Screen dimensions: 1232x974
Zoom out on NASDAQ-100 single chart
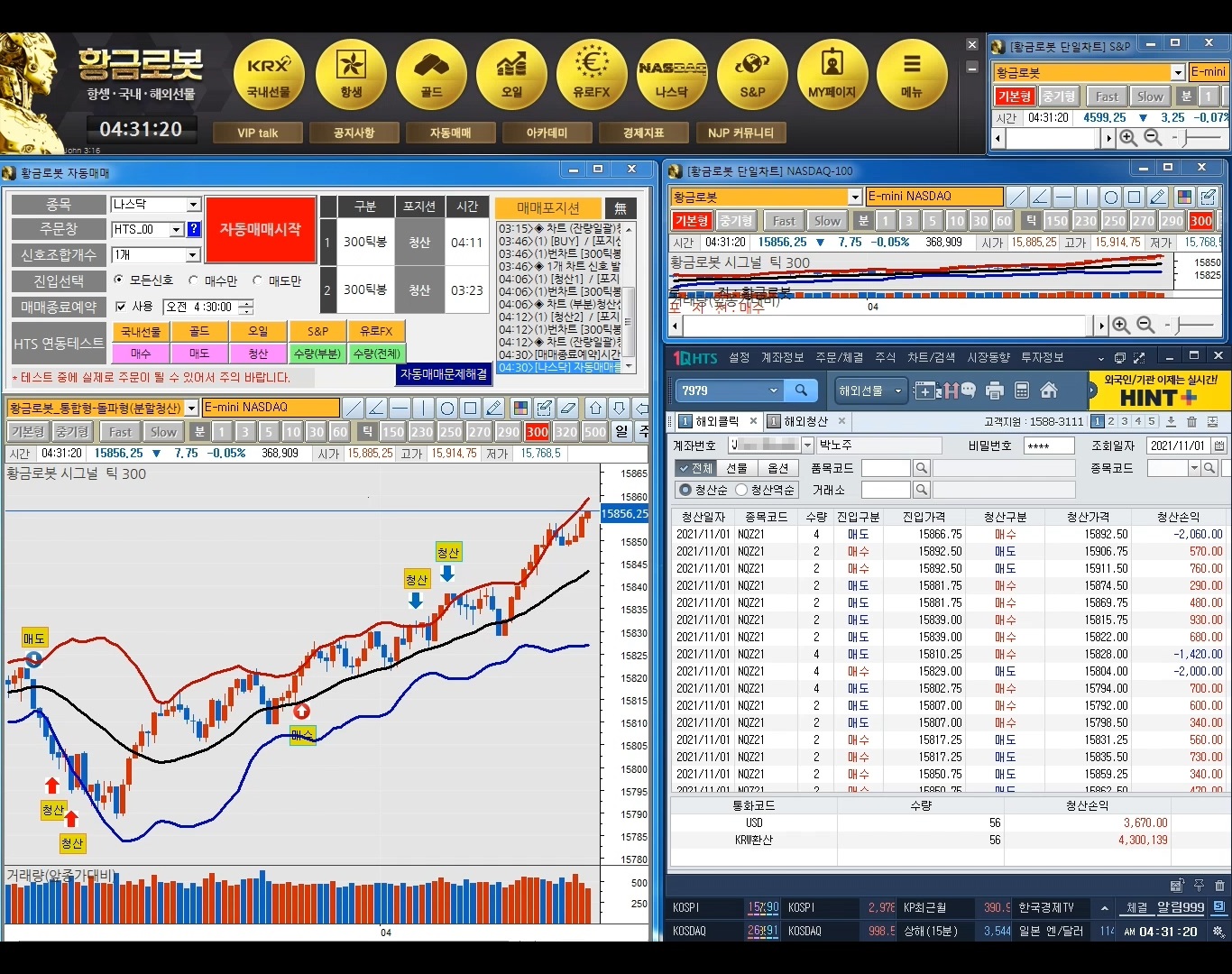click(1145, 326)
